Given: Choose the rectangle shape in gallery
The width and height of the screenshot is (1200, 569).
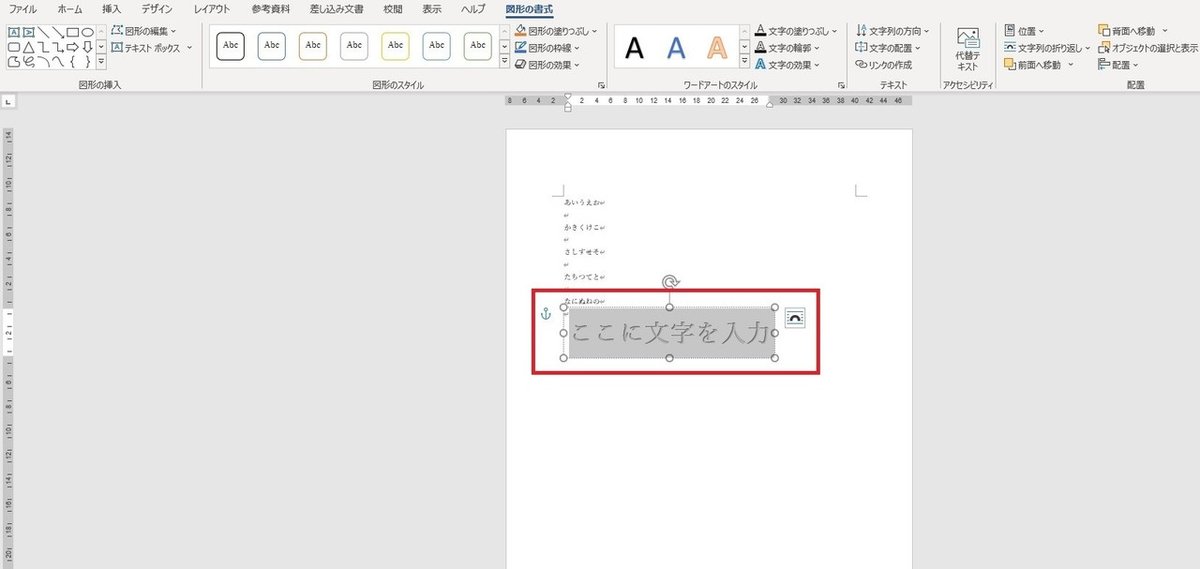Looking at the screenshot, I should click(x=73, y=32).
